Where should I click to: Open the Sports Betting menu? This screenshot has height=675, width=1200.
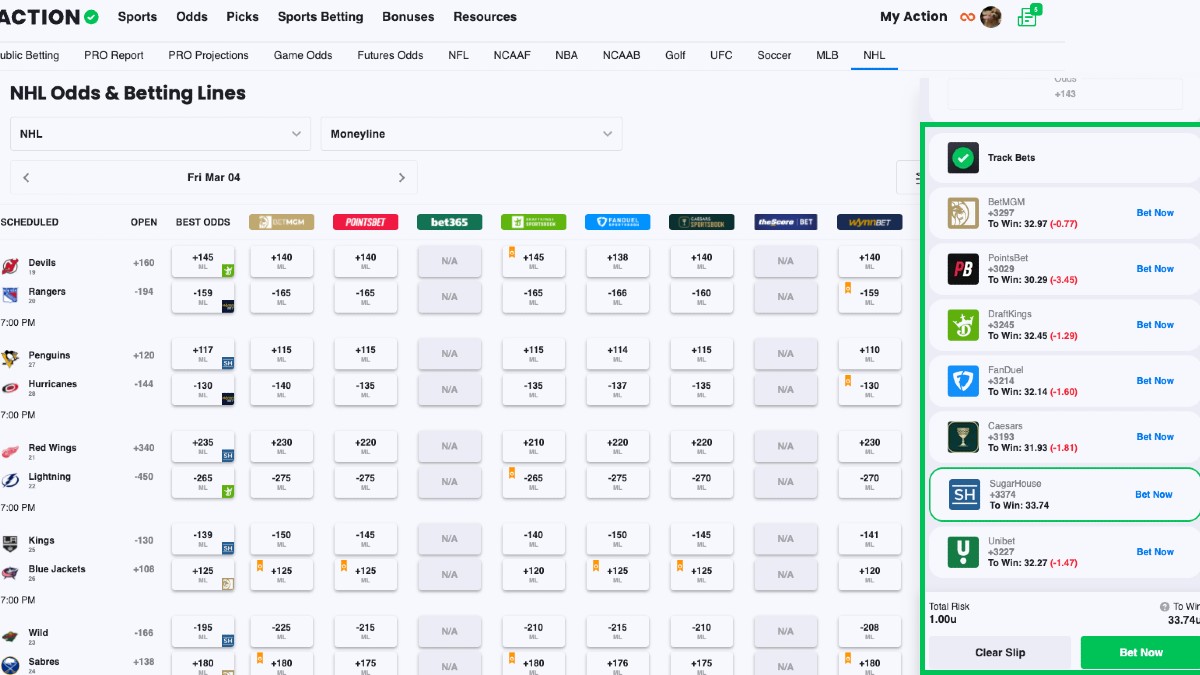coord(321,17)
